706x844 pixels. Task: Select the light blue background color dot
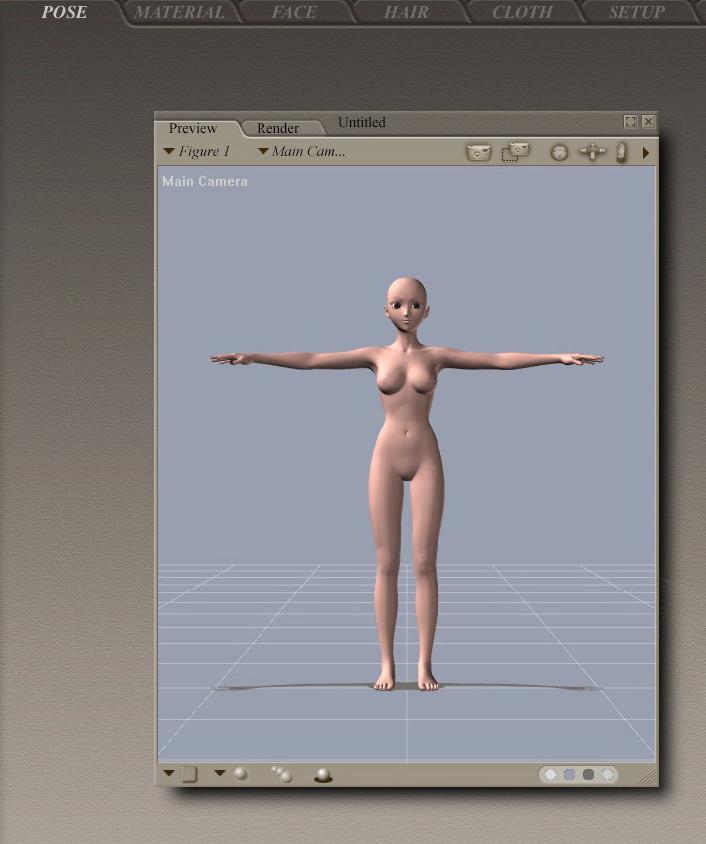click(x=569, y=775)
